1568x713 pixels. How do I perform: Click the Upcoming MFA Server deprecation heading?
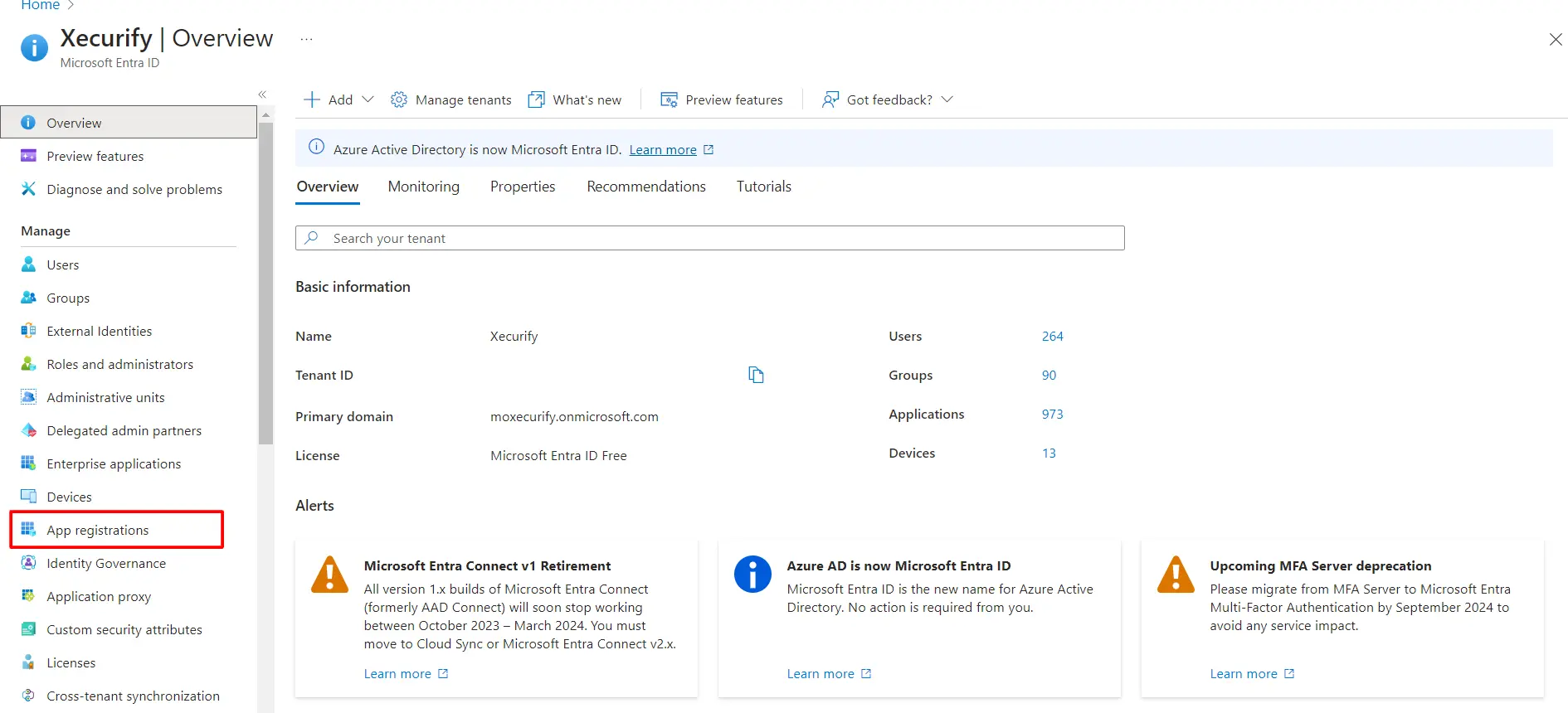coord(1320,565)
